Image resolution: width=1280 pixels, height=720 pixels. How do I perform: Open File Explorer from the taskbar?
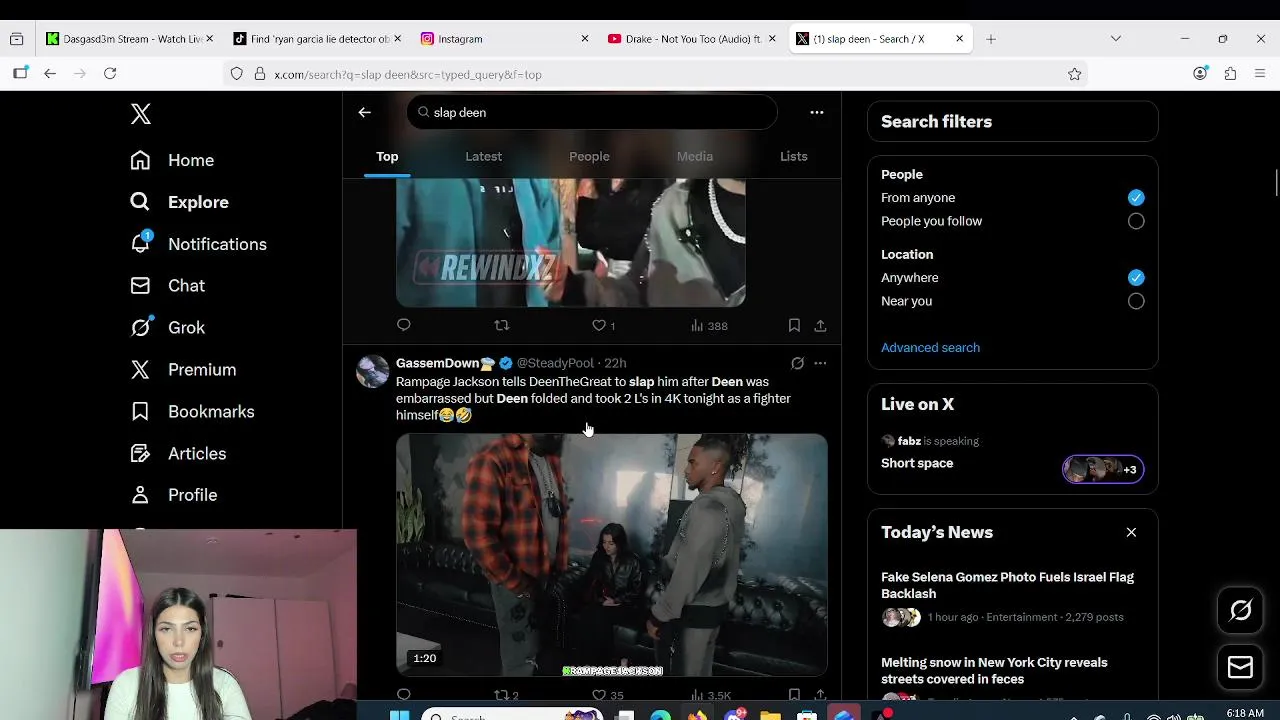click(x=770, y=714)
